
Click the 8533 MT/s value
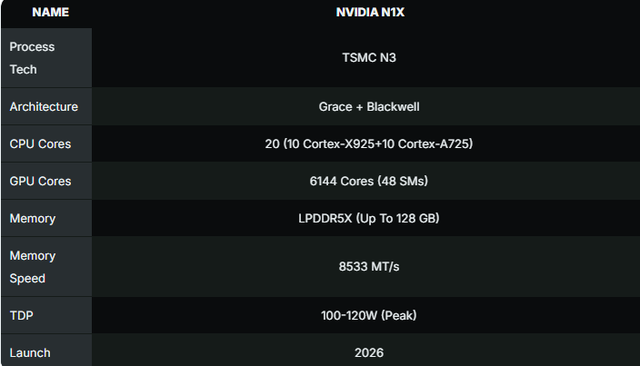point(369,266)
